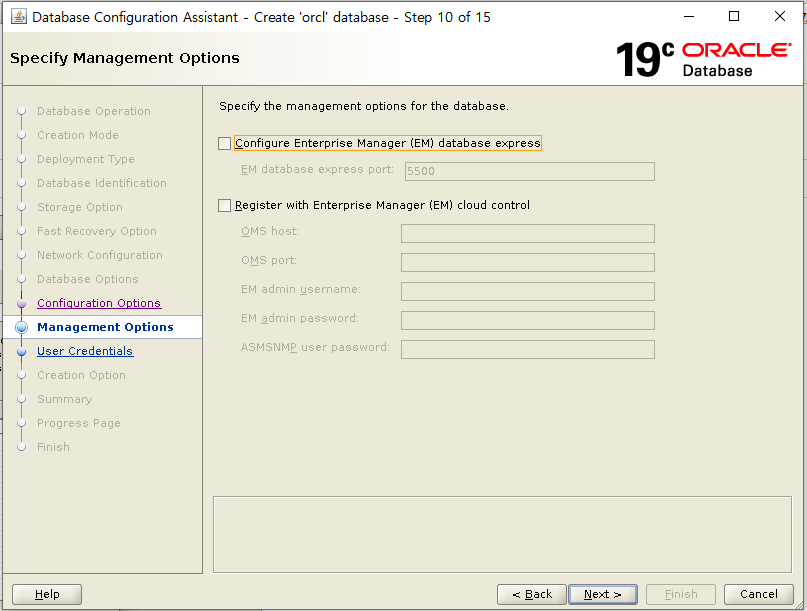
Task: Return to previous step with Back button
Action: tap(532, 595)
